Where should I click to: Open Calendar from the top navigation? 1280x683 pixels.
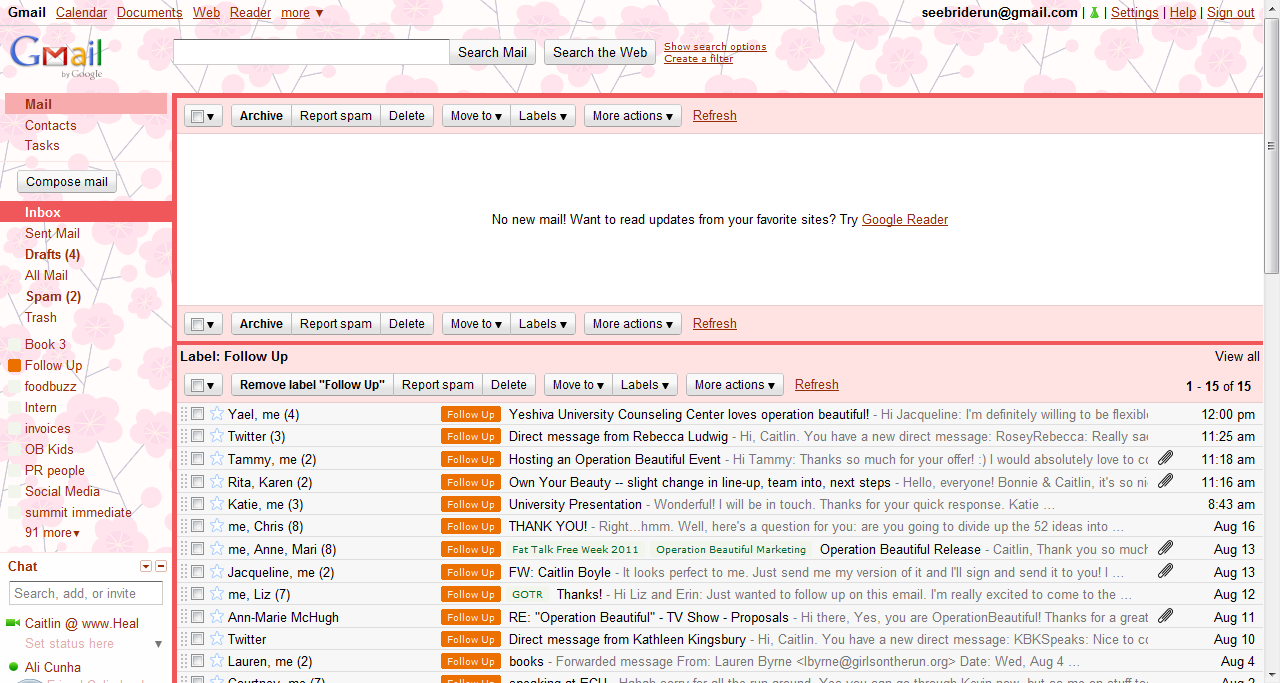[82, 13]
